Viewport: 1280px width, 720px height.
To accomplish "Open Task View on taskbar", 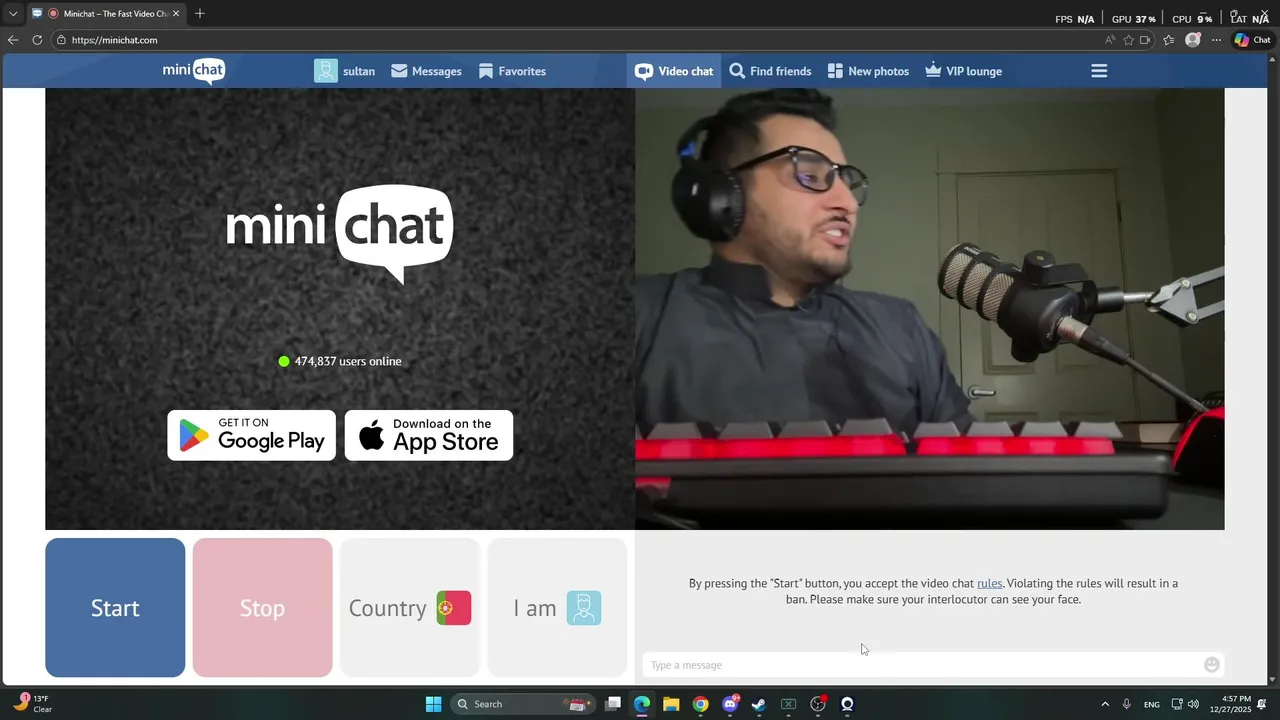I will 613,704.
